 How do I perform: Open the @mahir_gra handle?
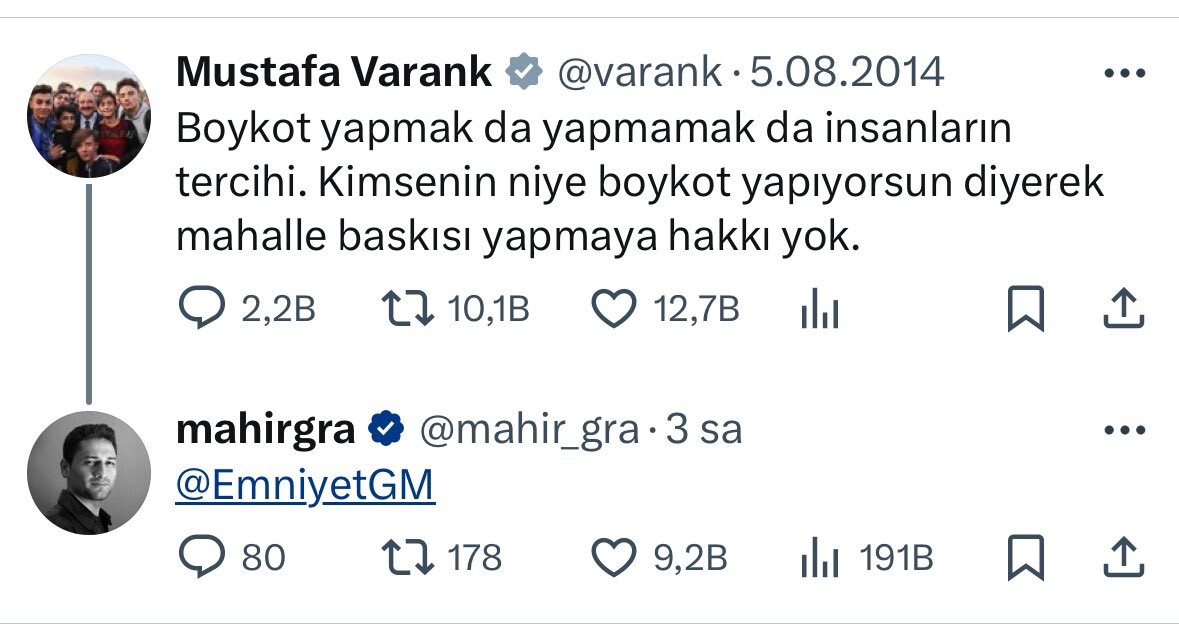(528, 430)
